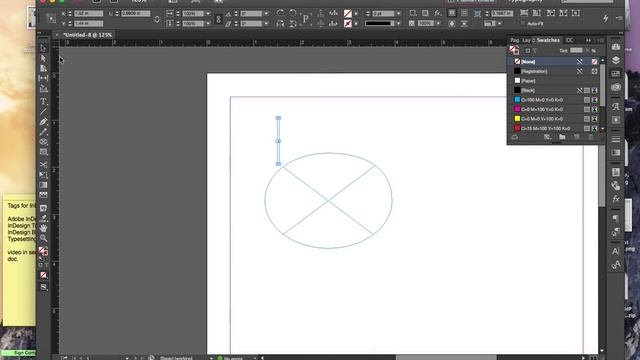Open the Stroke panel icon in dock
Image resolution: width=640 pixels, height=360 pixels.
point(616,139)
